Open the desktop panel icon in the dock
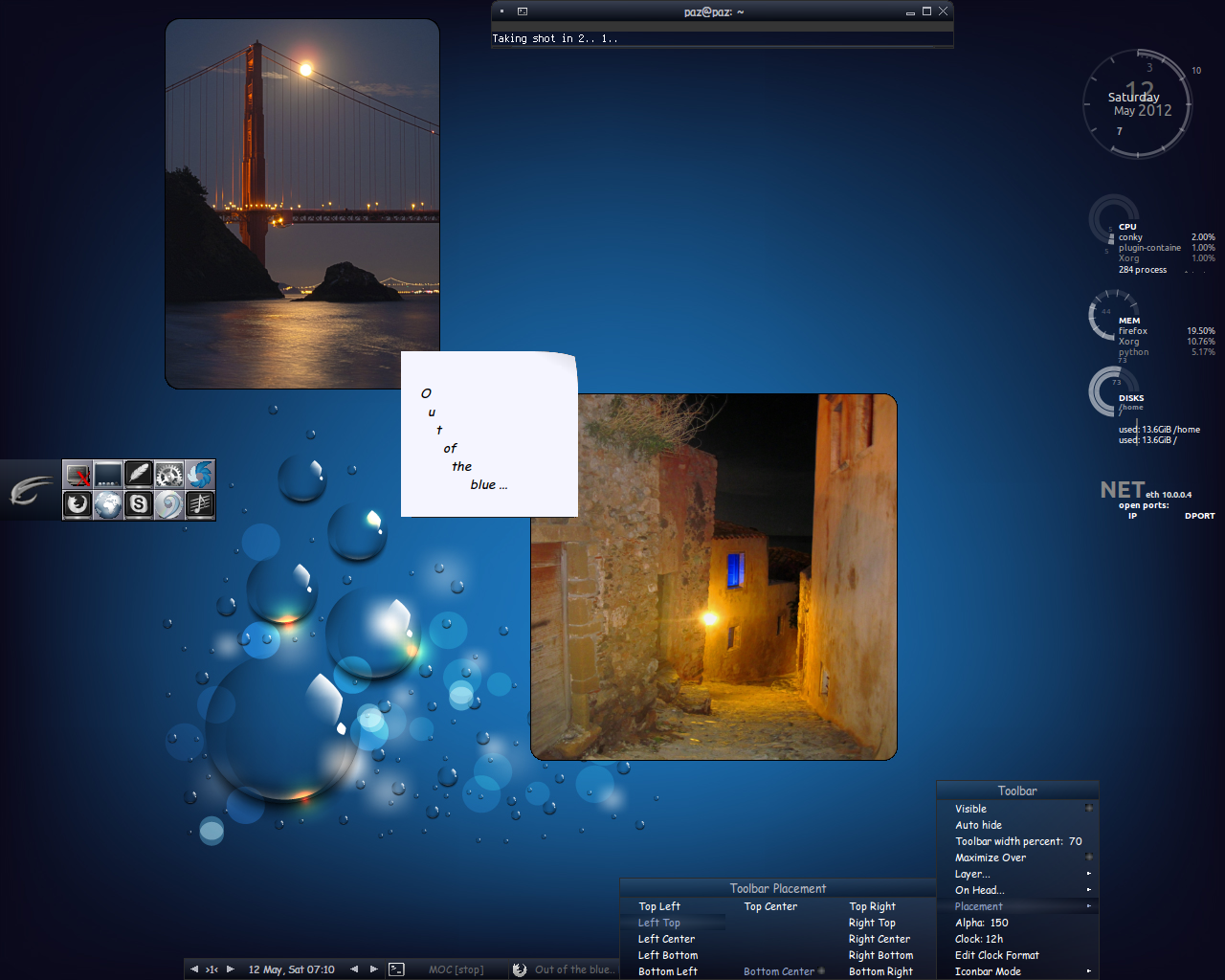 tap(108, 475)
